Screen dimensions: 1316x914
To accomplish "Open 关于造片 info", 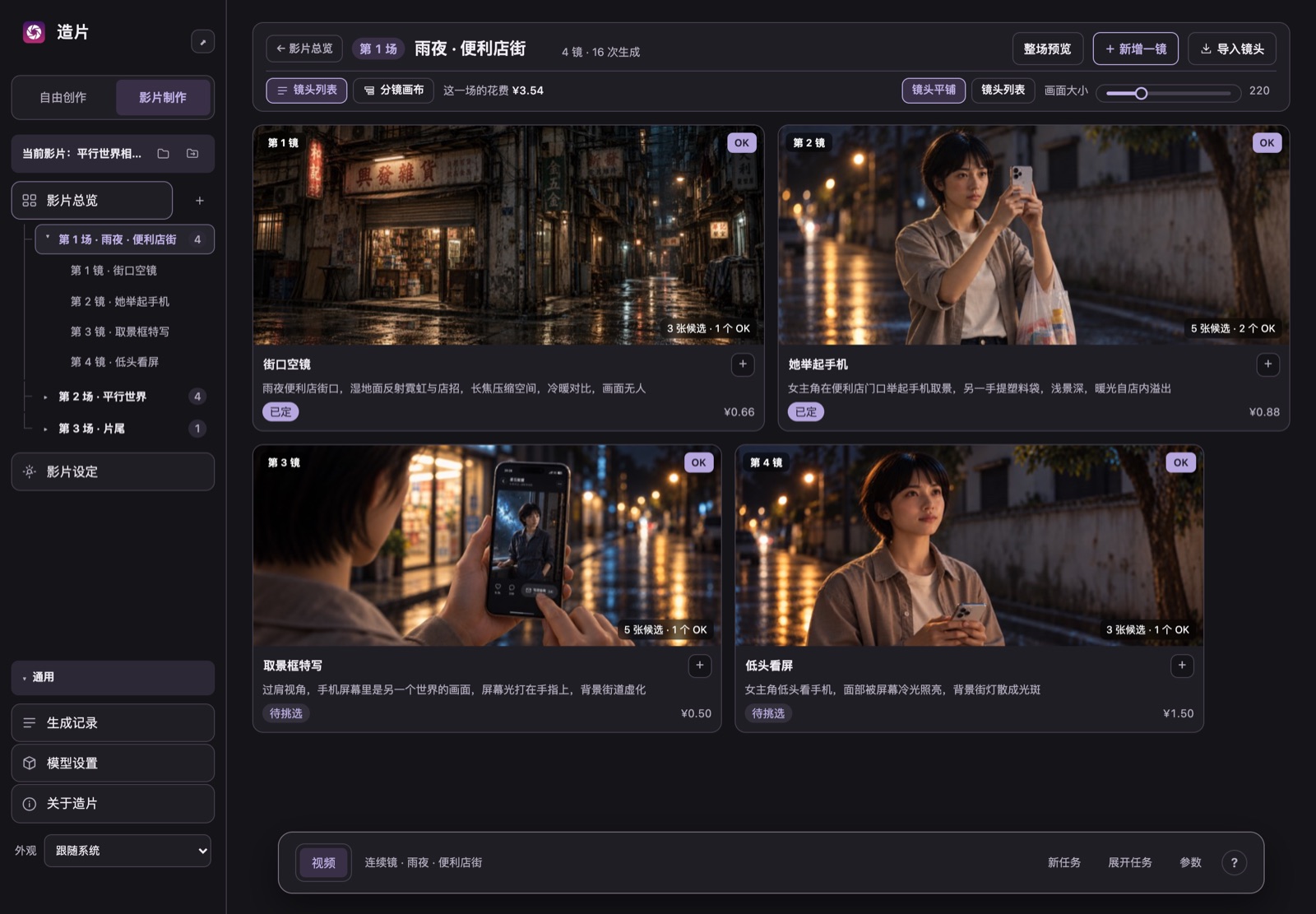I will [x=113, y=804].
